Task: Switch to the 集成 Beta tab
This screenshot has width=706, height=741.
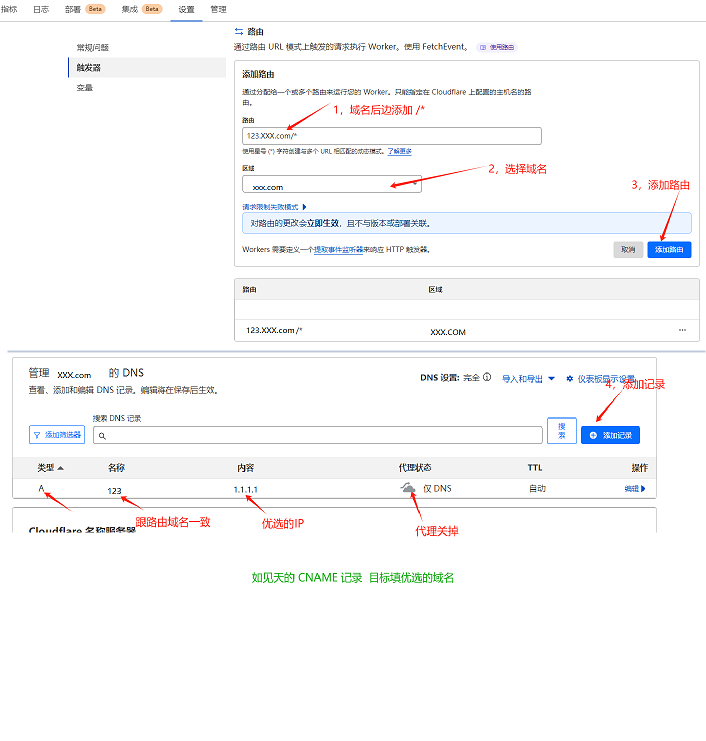Action: tap(142, 9)
